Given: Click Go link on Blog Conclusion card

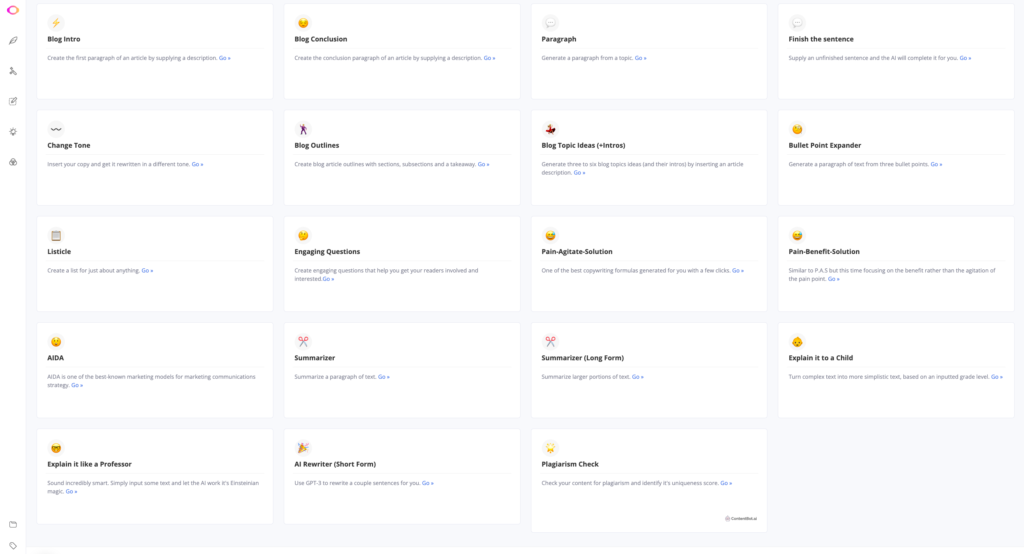Looking at the screenshot, I should (x=489, y=58).
